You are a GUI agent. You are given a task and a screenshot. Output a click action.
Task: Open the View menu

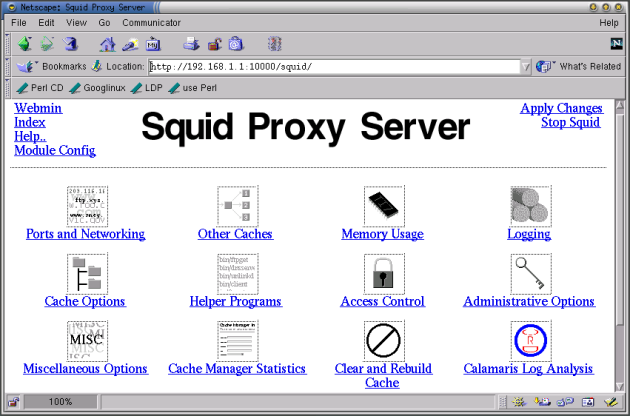[x=76, y=23]
